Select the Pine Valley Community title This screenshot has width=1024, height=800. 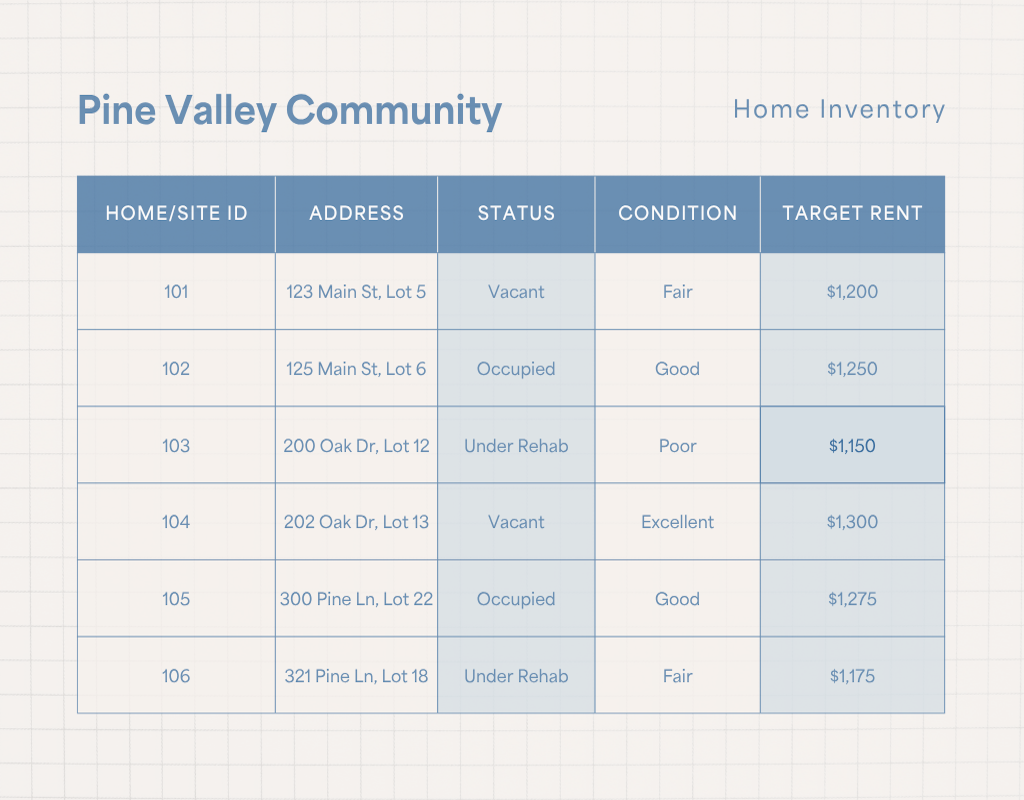(x=289, y=110)
